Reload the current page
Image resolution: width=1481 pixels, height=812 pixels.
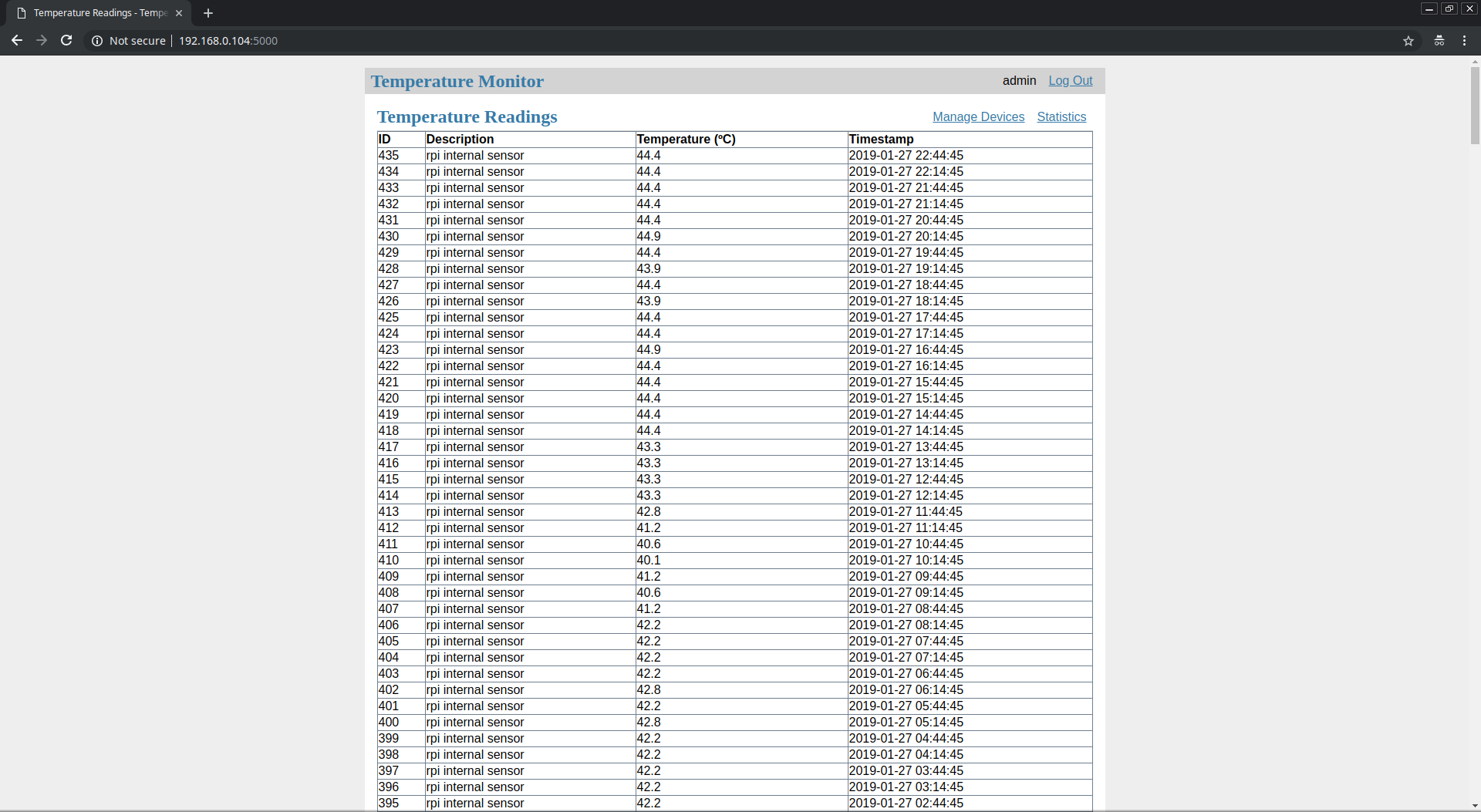tap(66, 41)
